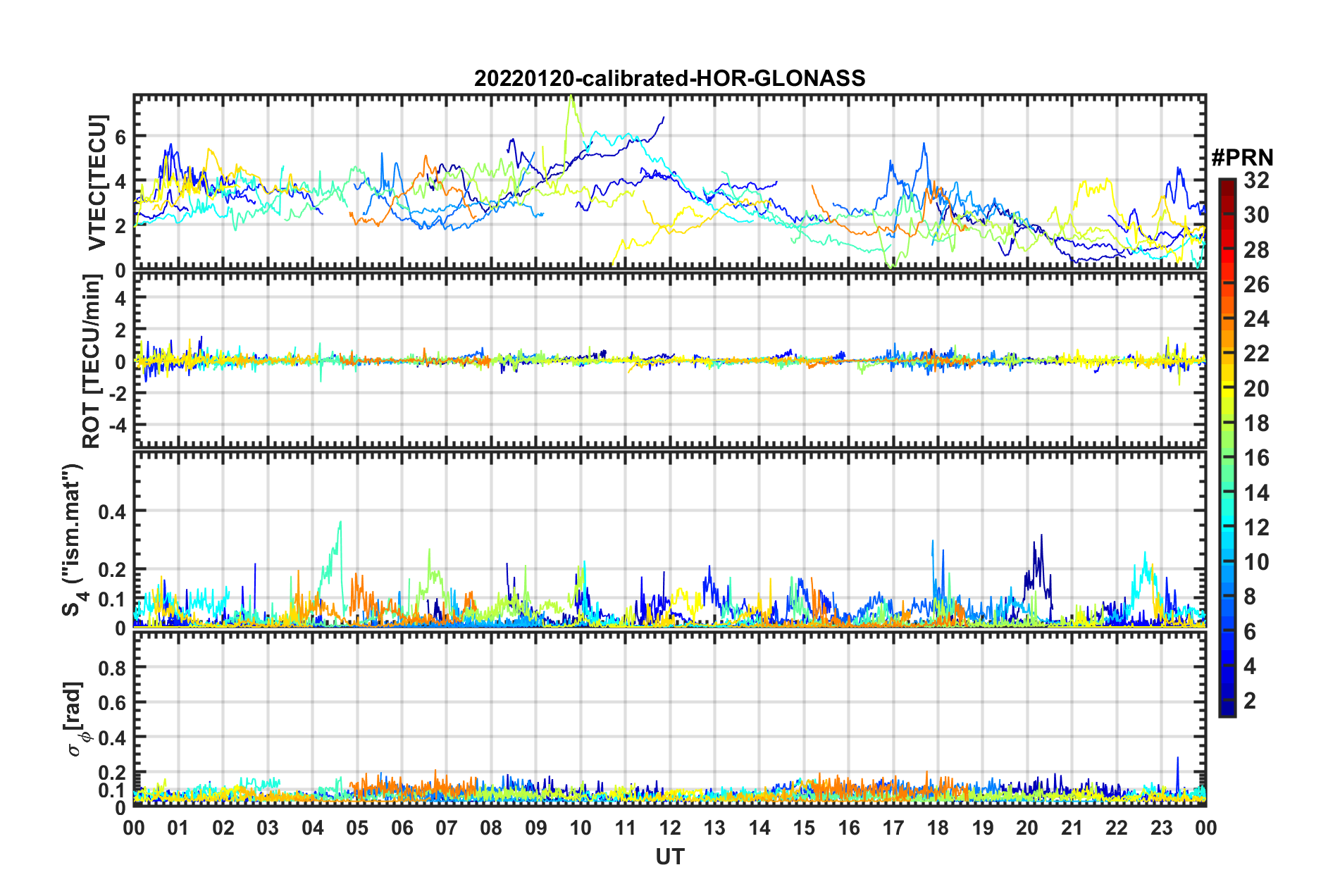The height and width of the screenshot is (896, 1340).
Task: Click x-axis tick label 03
Action: [x=268, y=828]
